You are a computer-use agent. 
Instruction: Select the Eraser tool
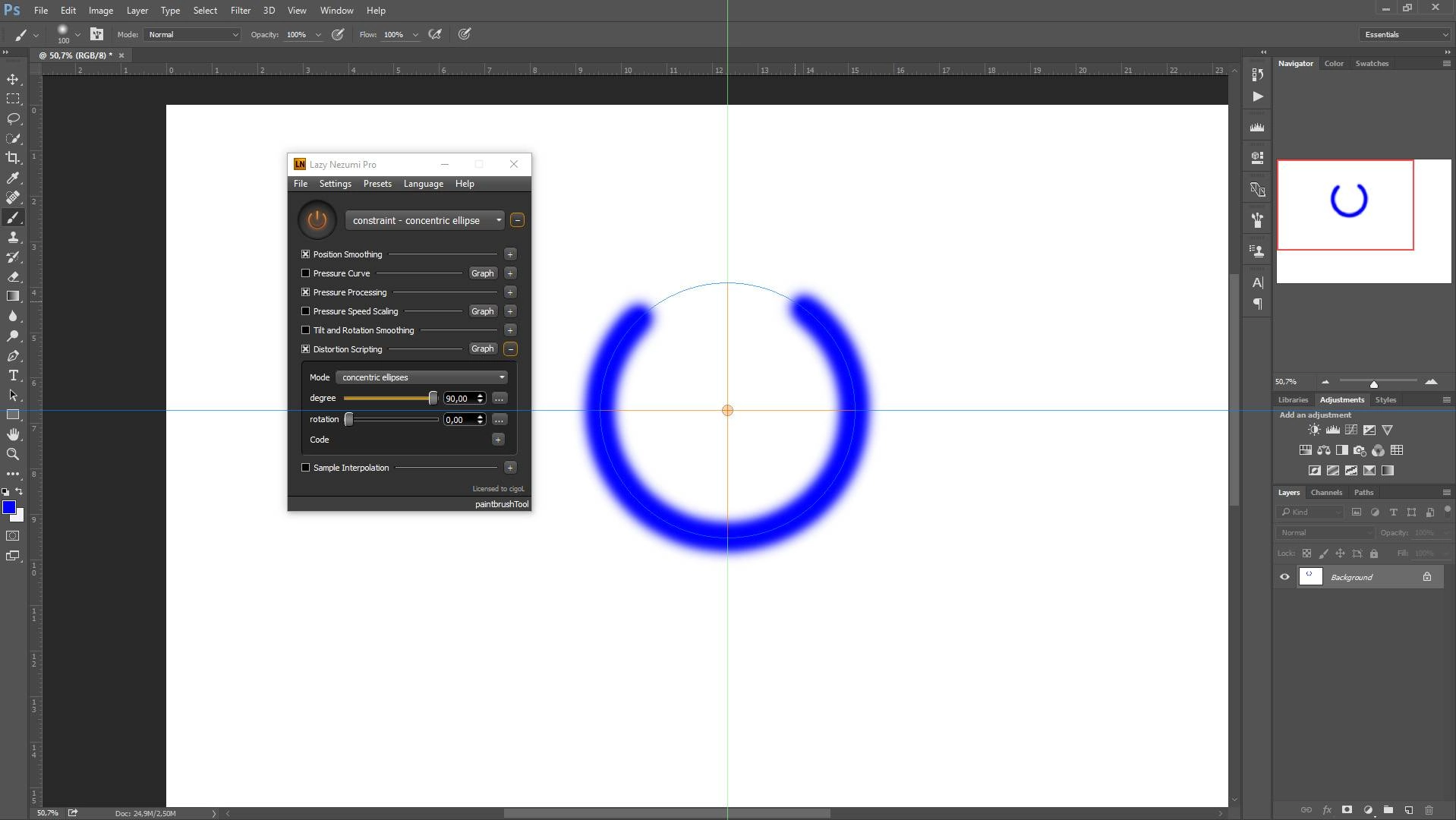tap(13, 276)
